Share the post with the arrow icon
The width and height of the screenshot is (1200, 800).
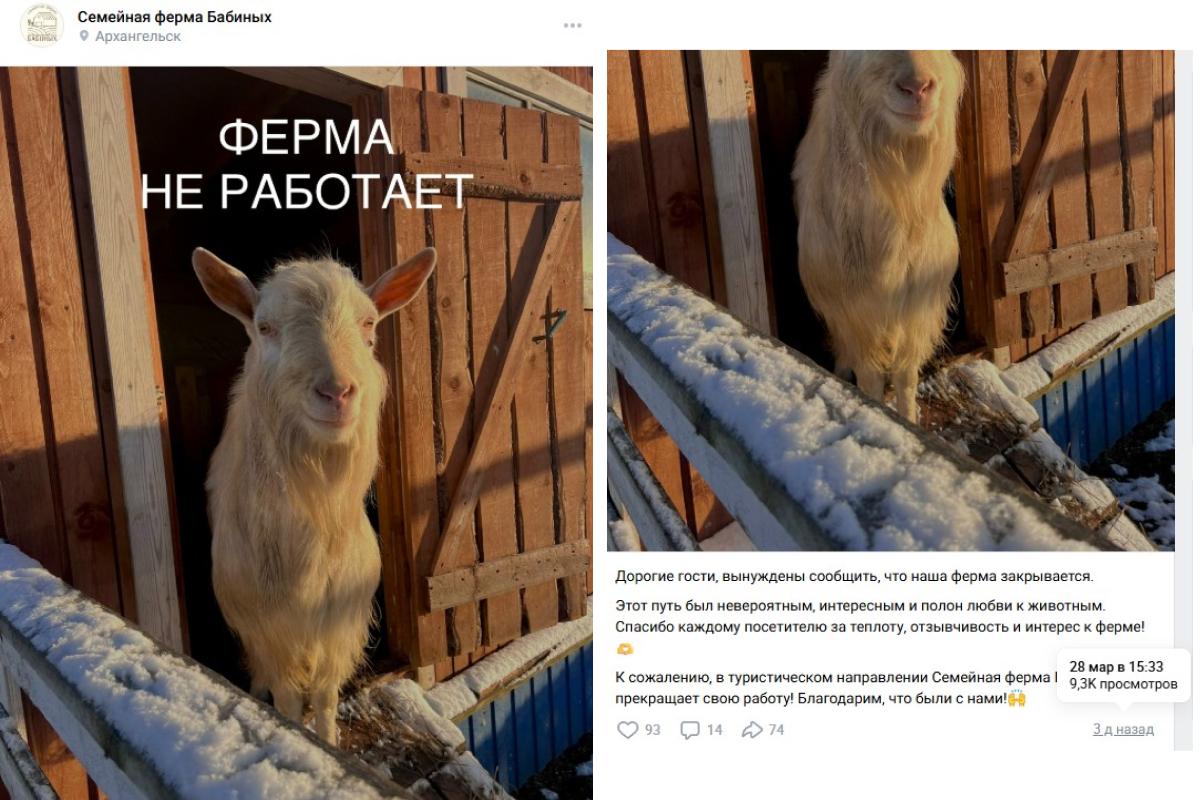point(752,730)
